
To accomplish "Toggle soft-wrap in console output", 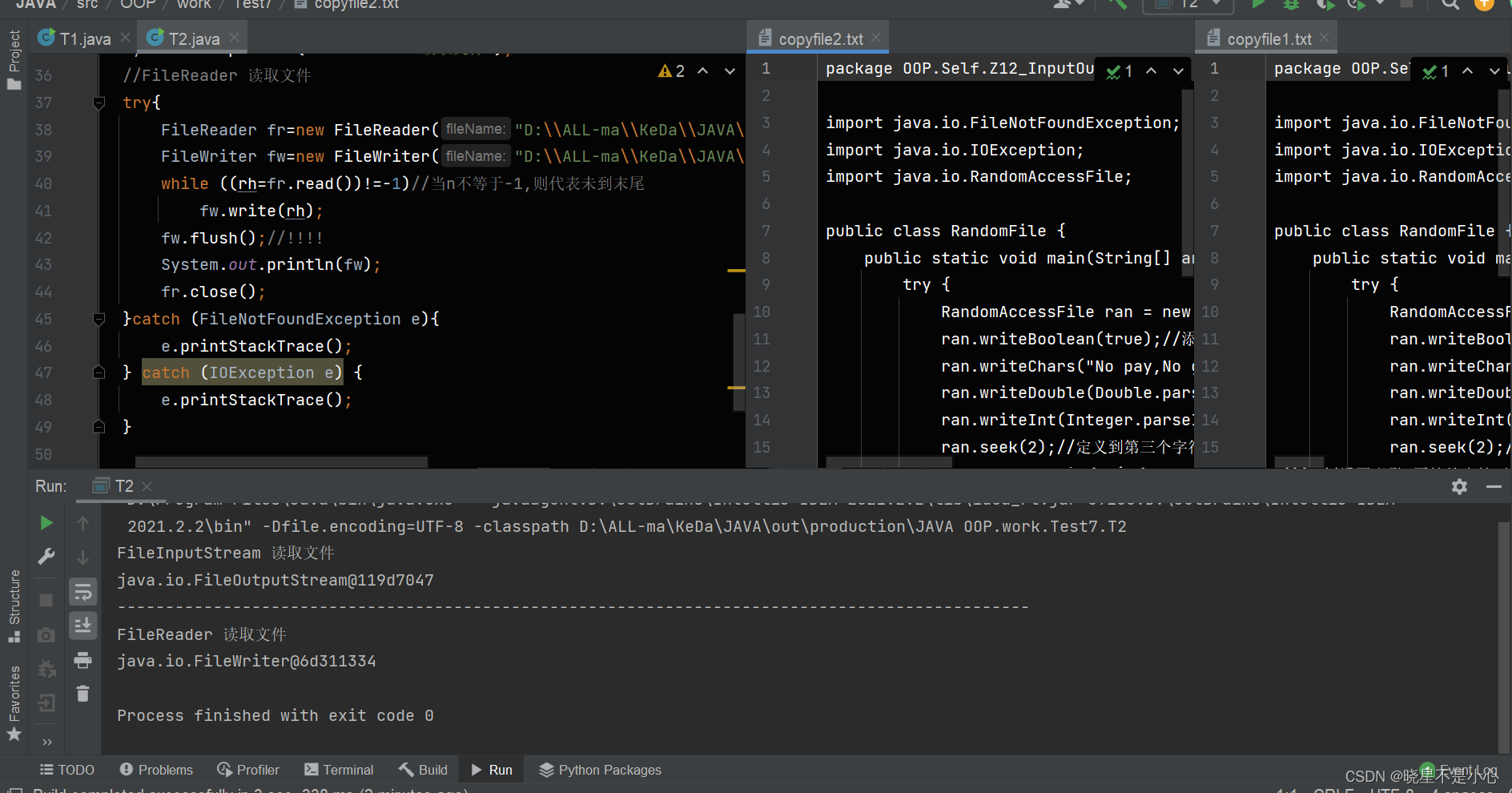I will pyautogui.click(x=82, y=593).
